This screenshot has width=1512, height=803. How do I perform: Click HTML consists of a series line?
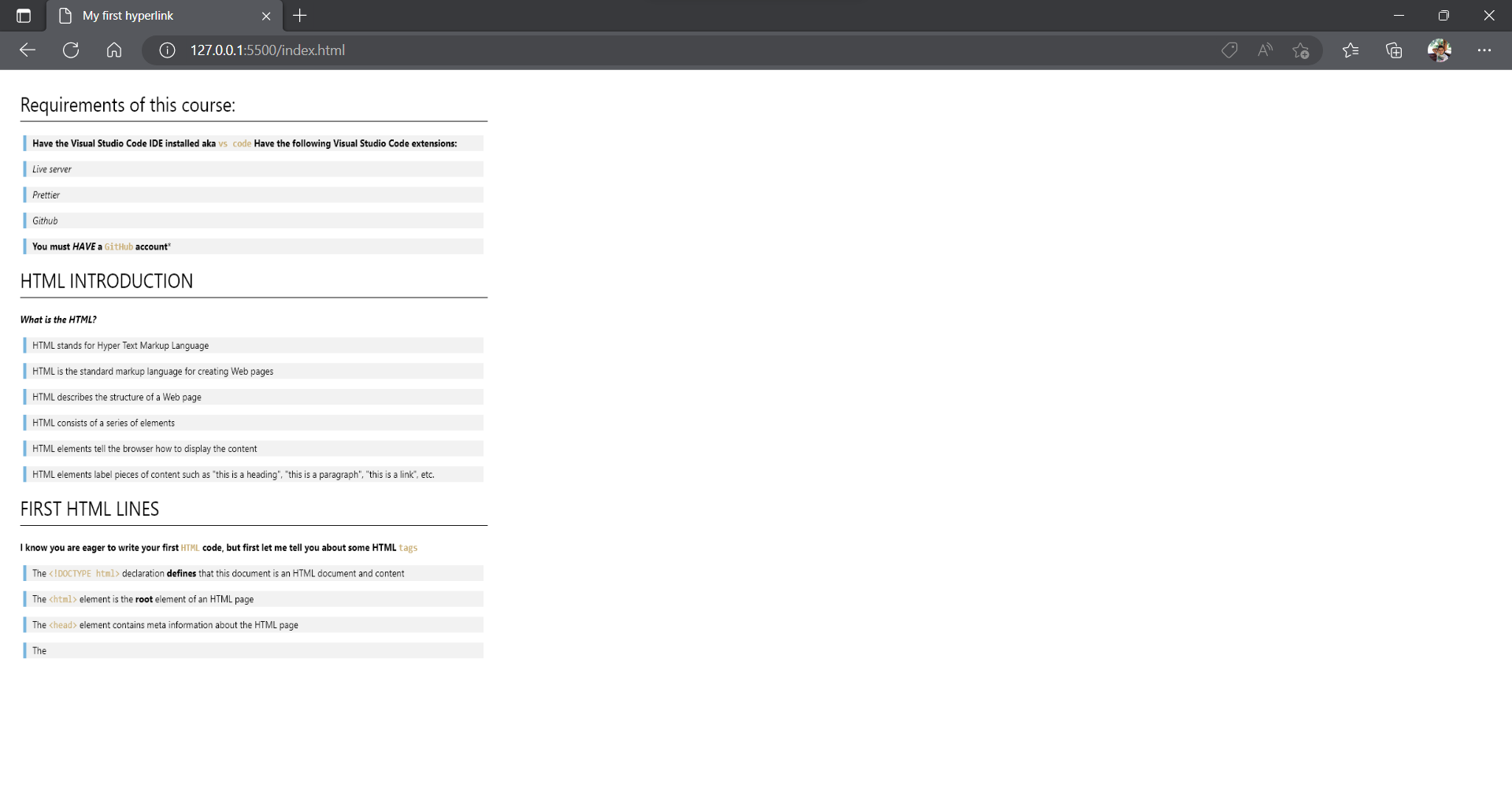click(253, 423)
